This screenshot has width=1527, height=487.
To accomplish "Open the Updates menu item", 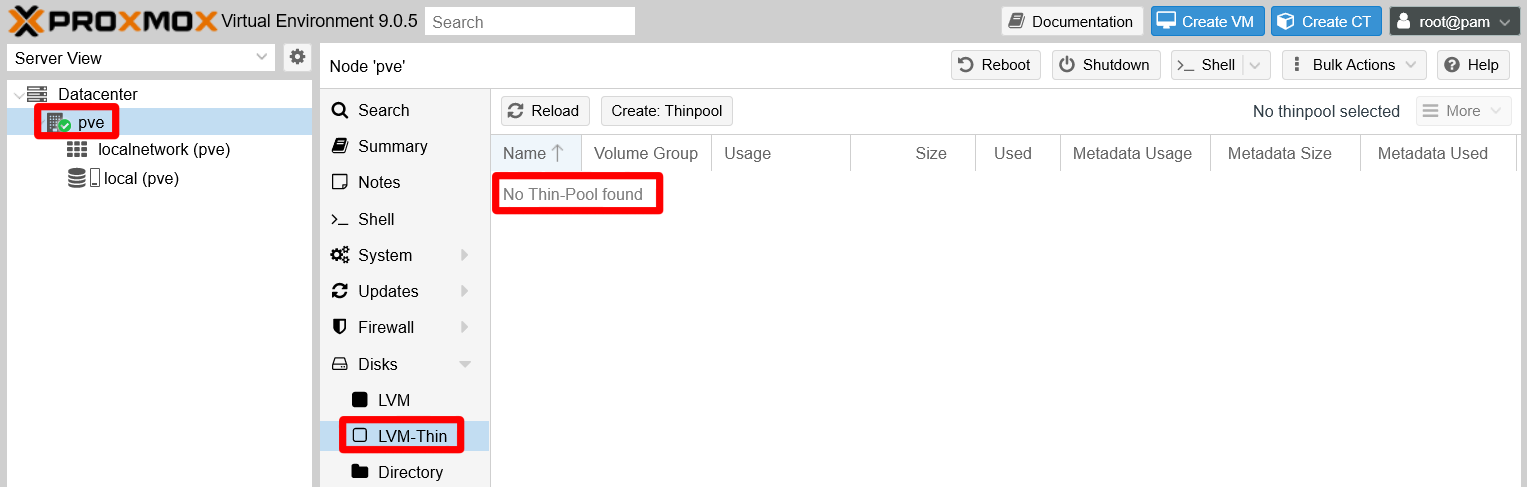I will (404, 291).
